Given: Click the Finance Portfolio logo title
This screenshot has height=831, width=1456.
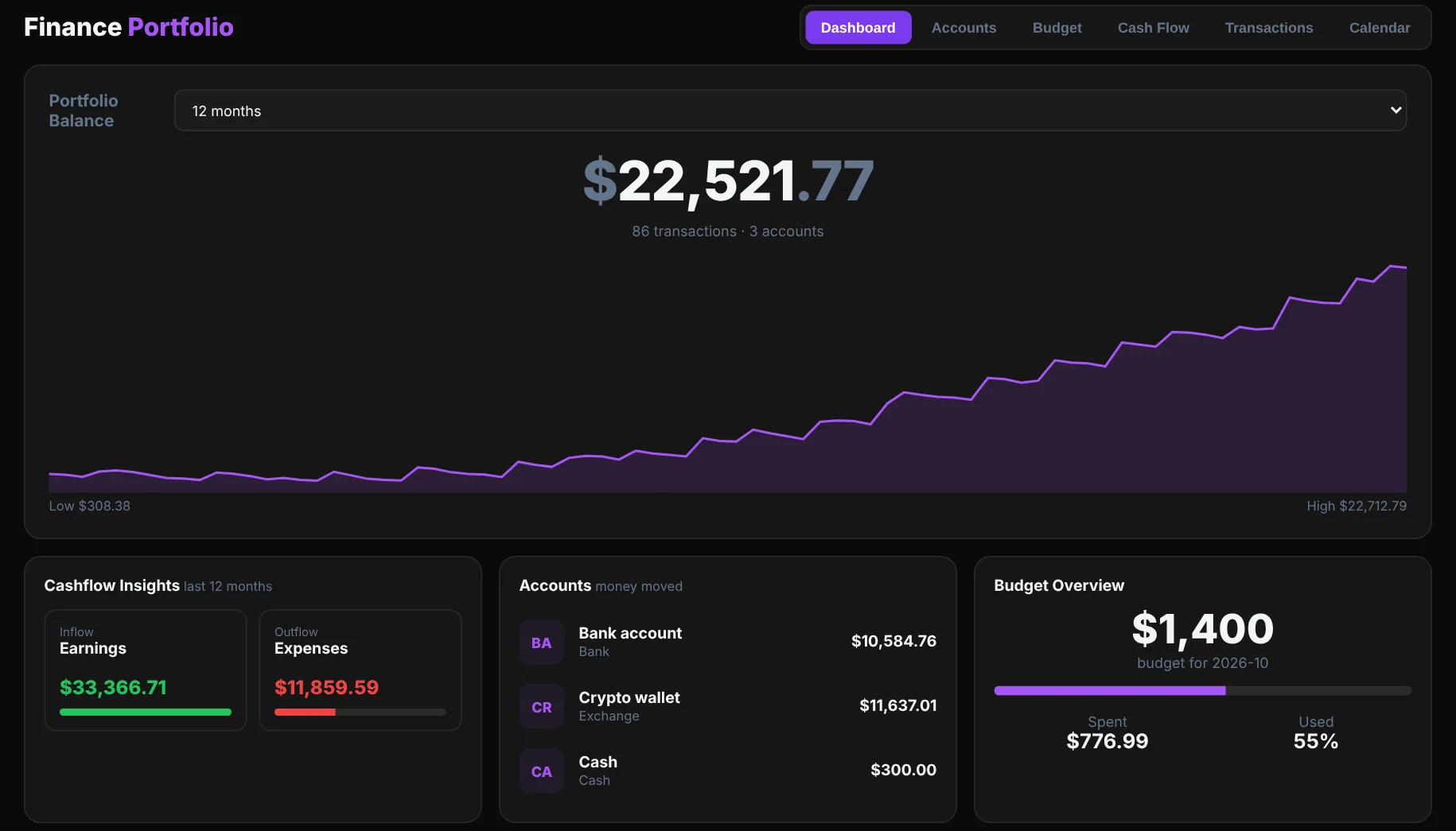Looking at the screenshot, I should (129, 27).
